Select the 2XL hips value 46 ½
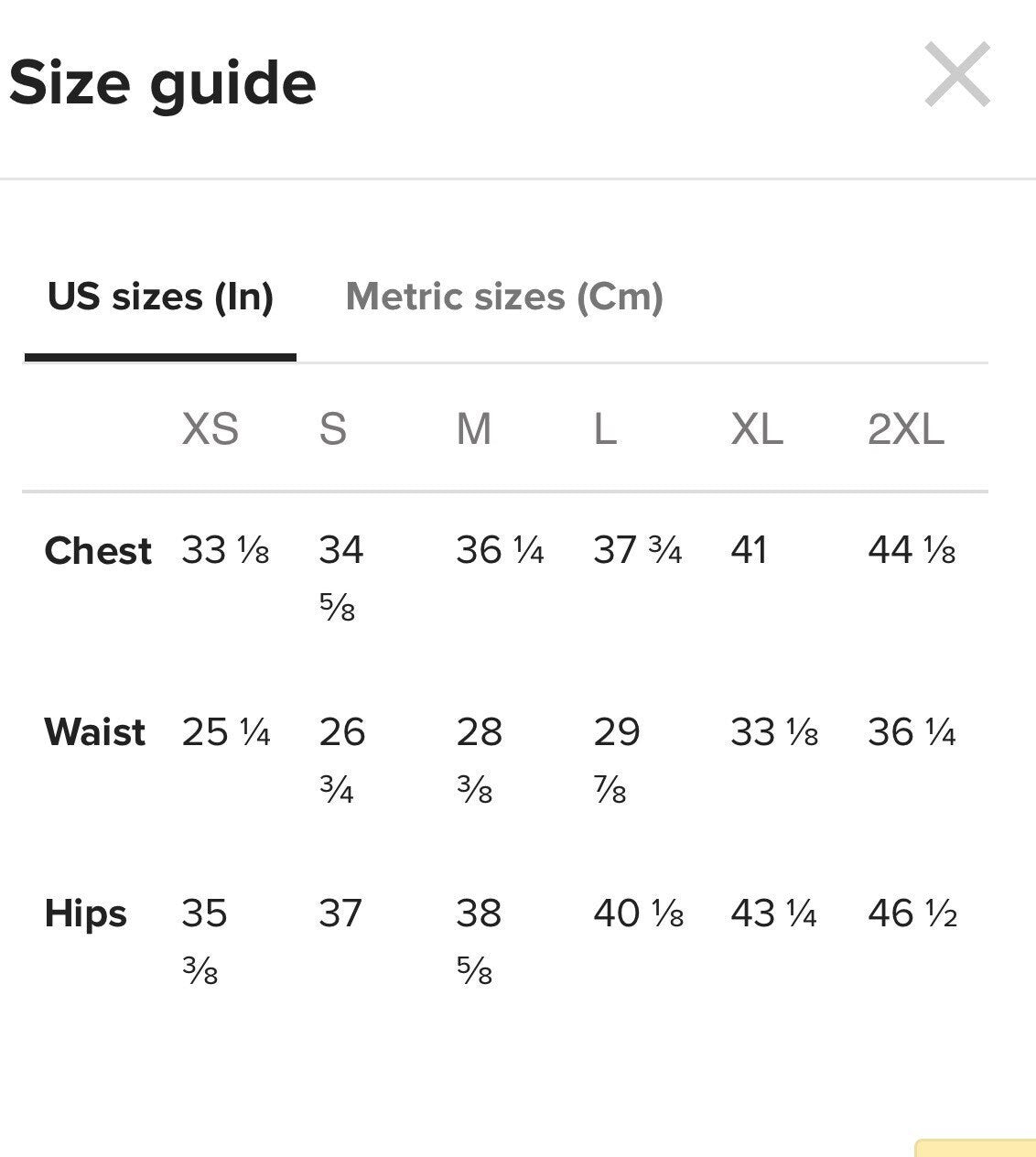The height and width of the screenshot is (1157, 1036). click(912, 914)
